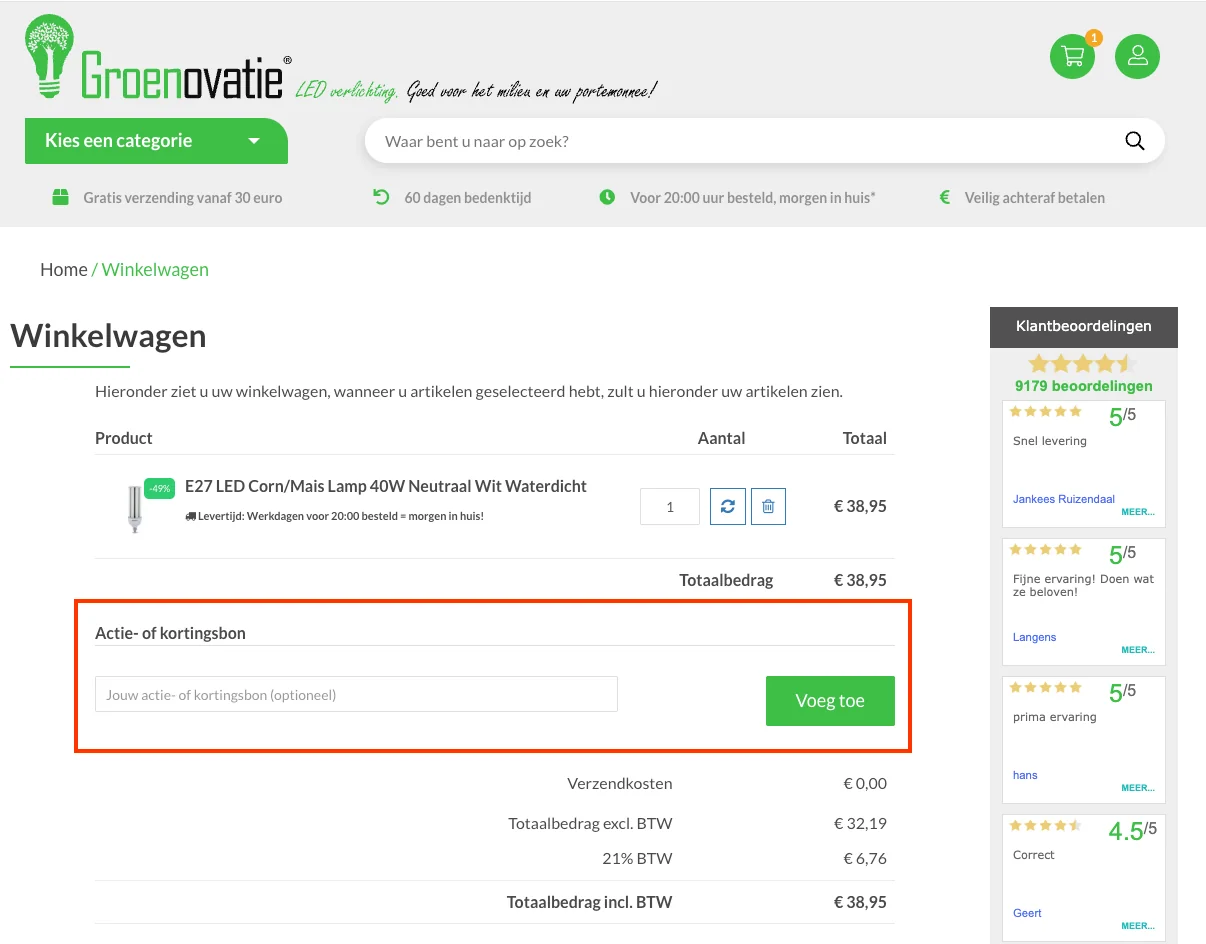Screen dimensions: 1206x944
Task: Click the search magnifier icon
Action: tap(1134, 140)
